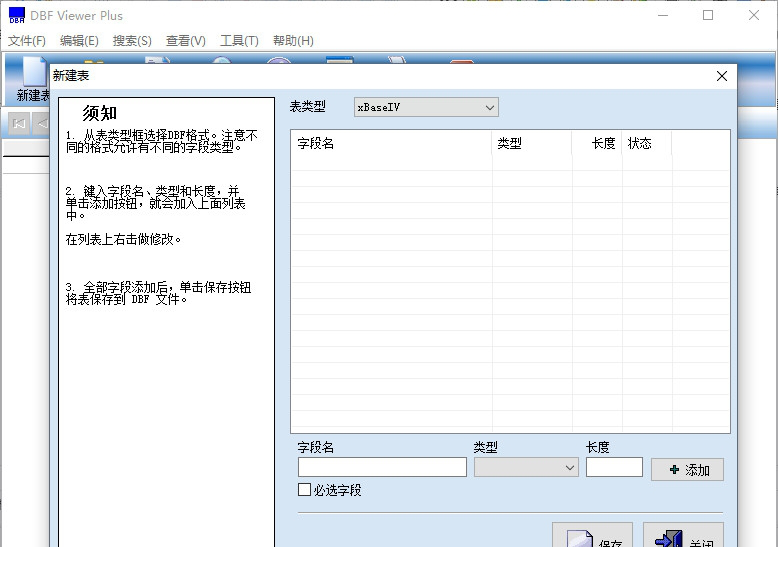Open the 类型 field type dropdown

526,467
